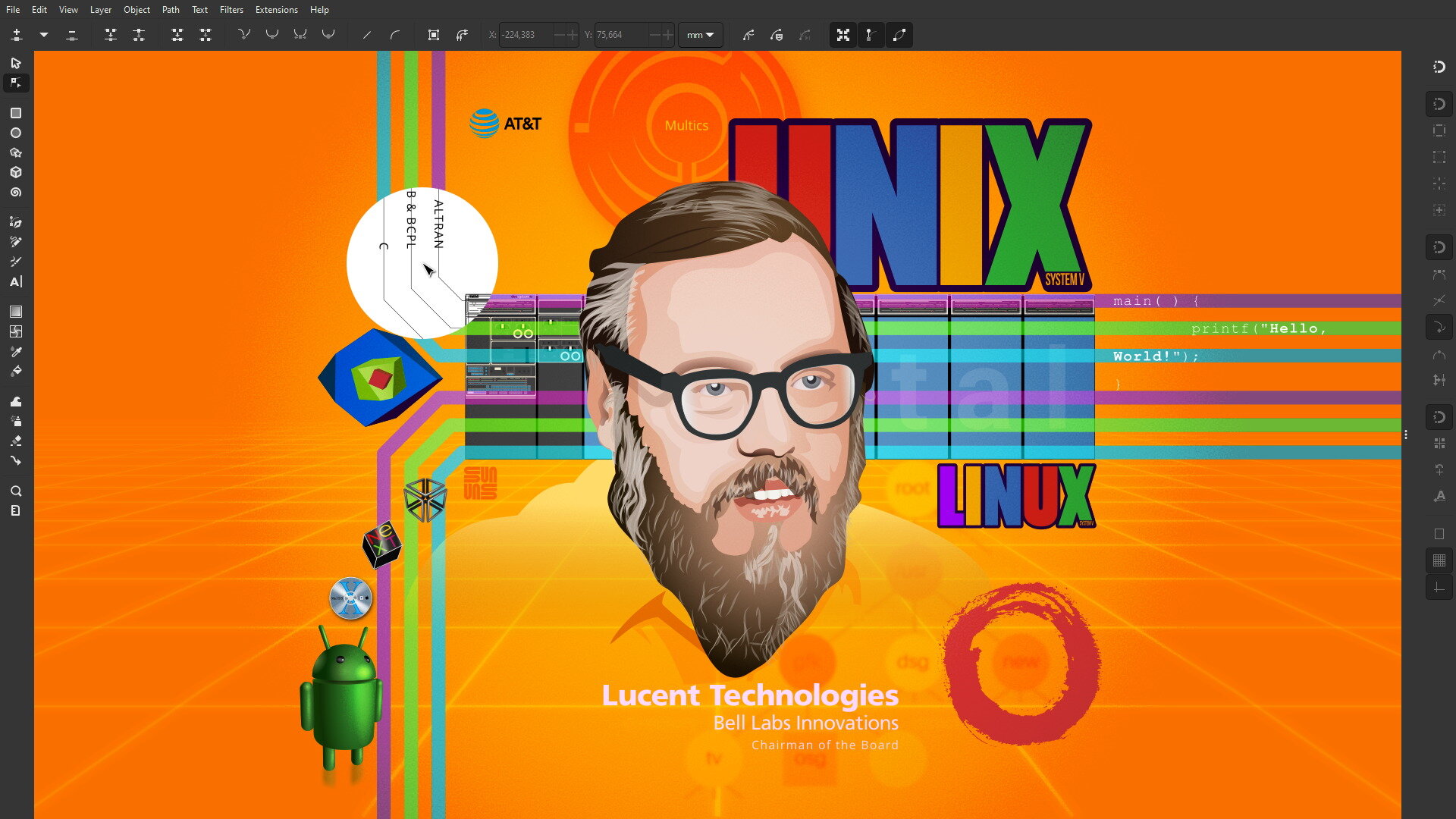This screenshot has height=819, width=1456.
Task: Select the Zoom magnifier tool
Action: tap(16, 491)
